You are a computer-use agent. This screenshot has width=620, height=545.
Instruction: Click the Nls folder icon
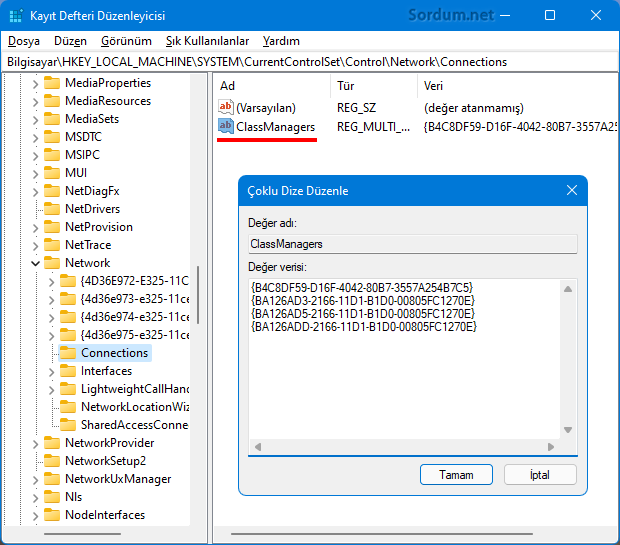[52, 497]
